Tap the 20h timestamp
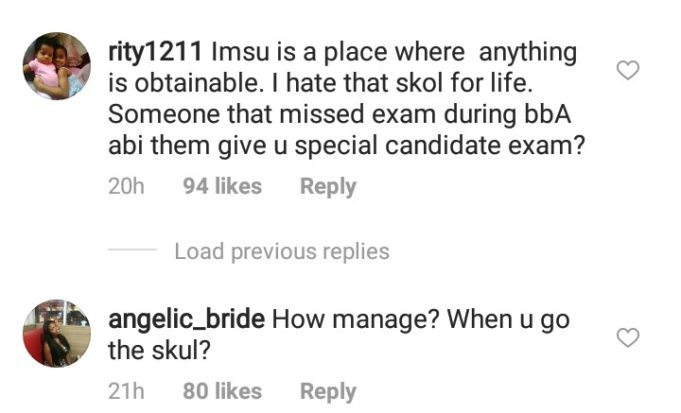 point(126,186)
